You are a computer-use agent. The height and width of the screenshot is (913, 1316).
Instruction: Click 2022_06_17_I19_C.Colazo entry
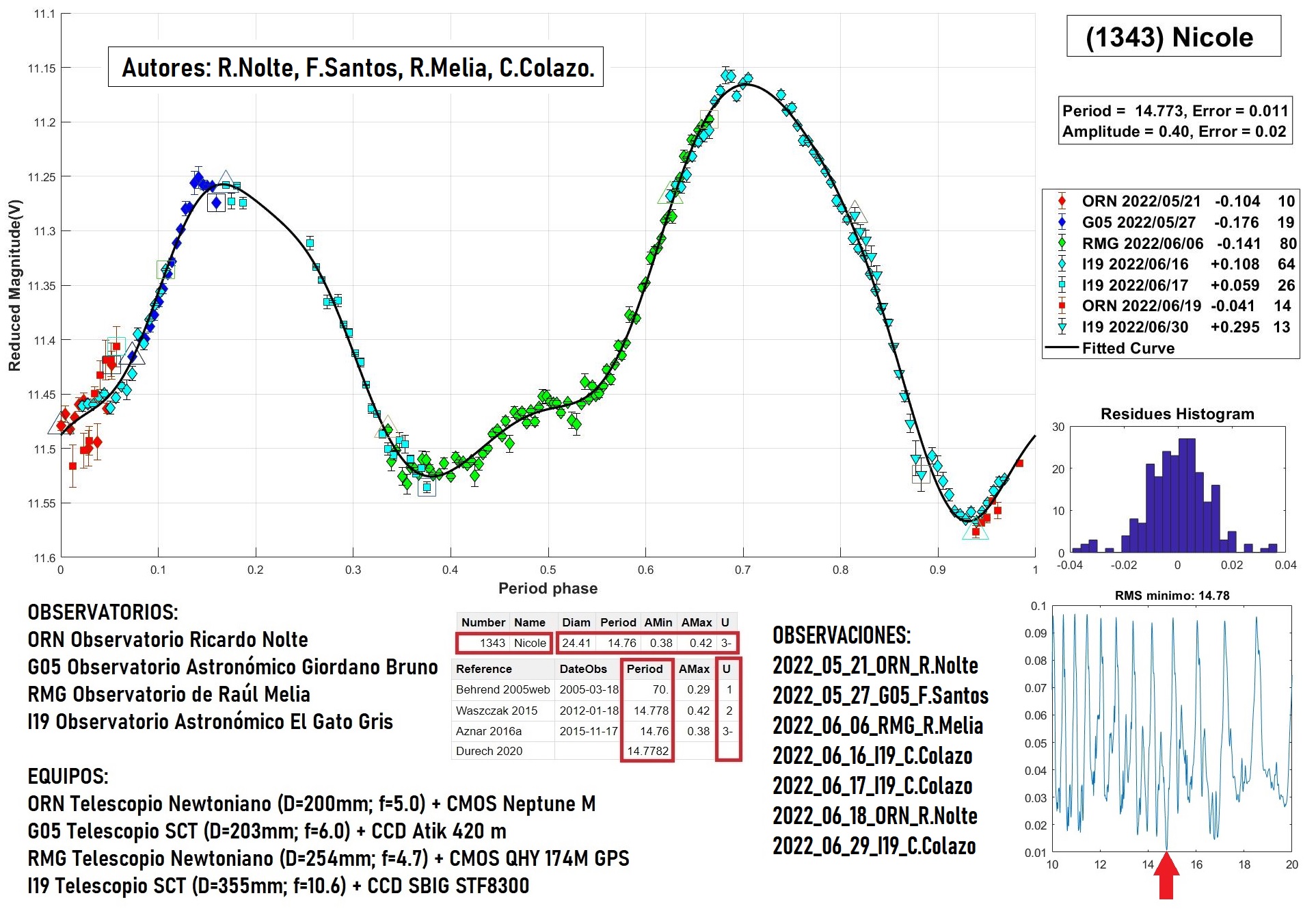click(872, 786)
